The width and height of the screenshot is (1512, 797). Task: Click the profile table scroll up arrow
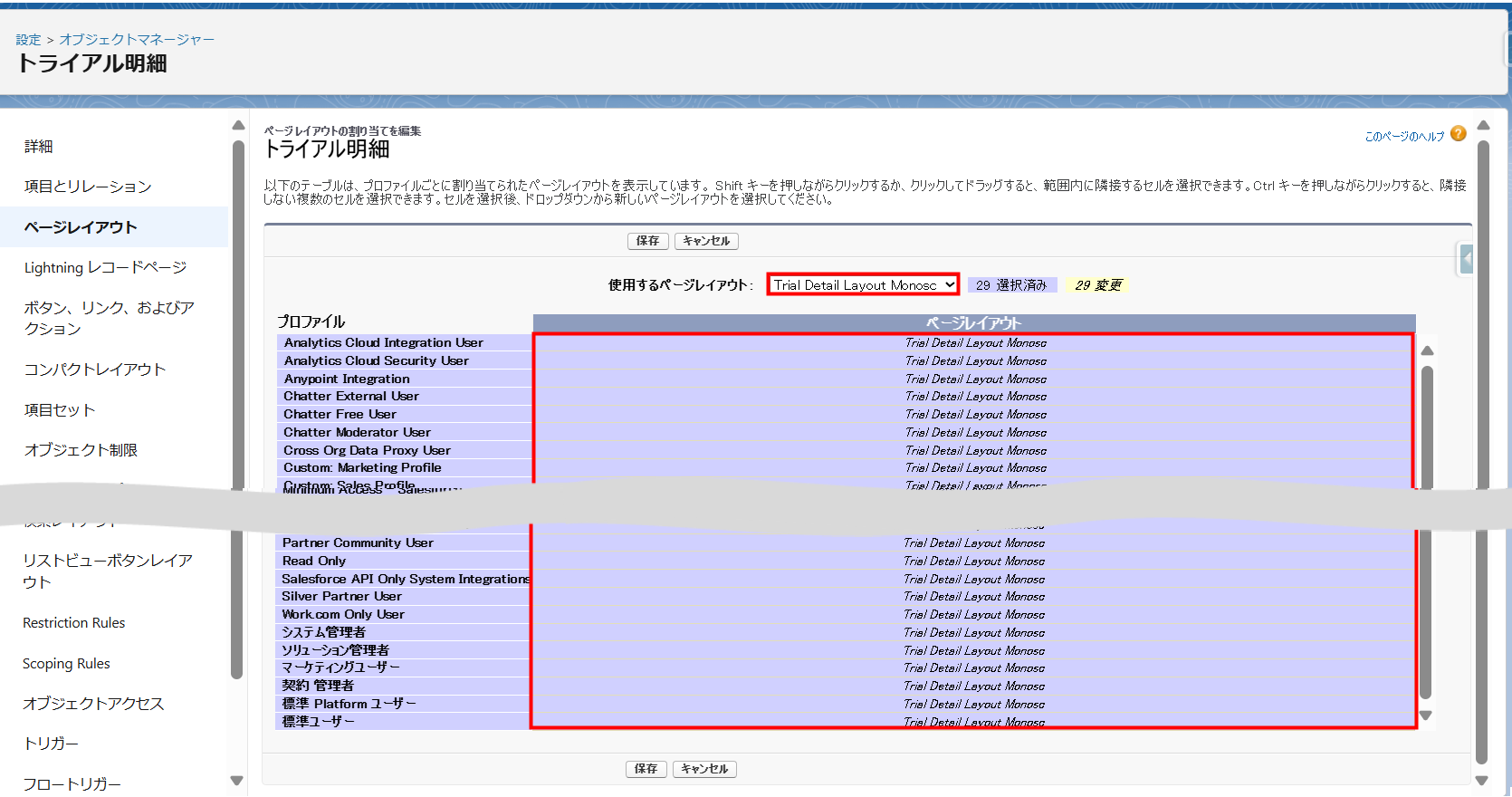click(1427, 350)
